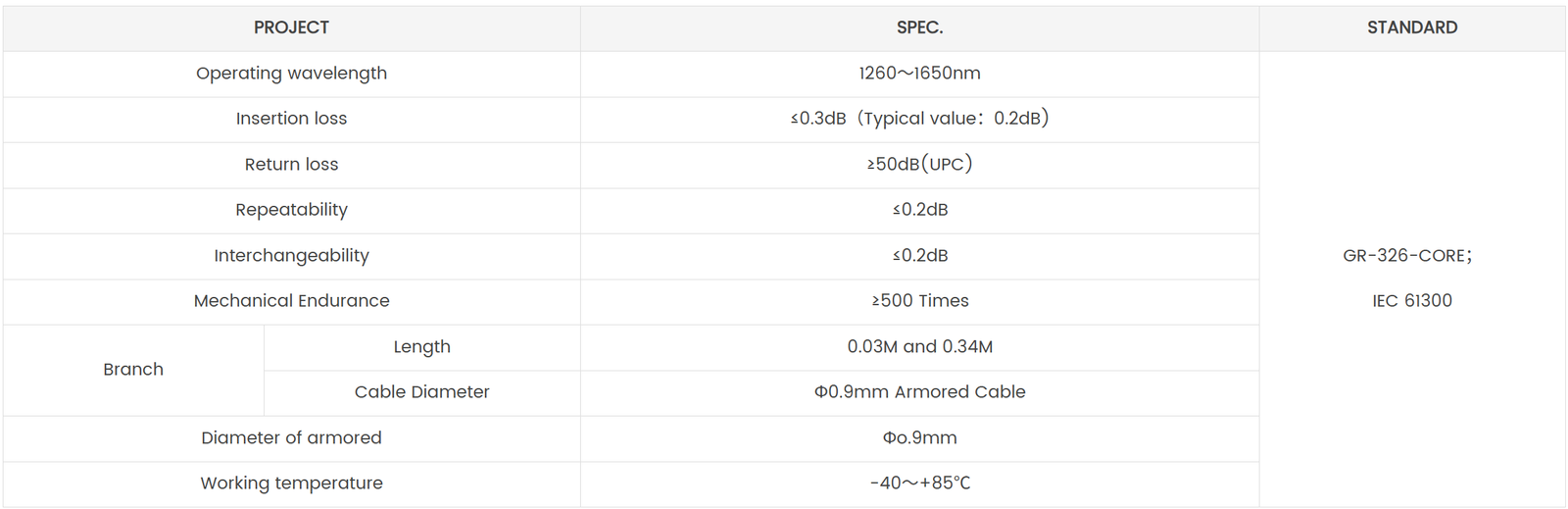Select the Return loss label
Screen dimensions: 1568x509
point(291,164)
